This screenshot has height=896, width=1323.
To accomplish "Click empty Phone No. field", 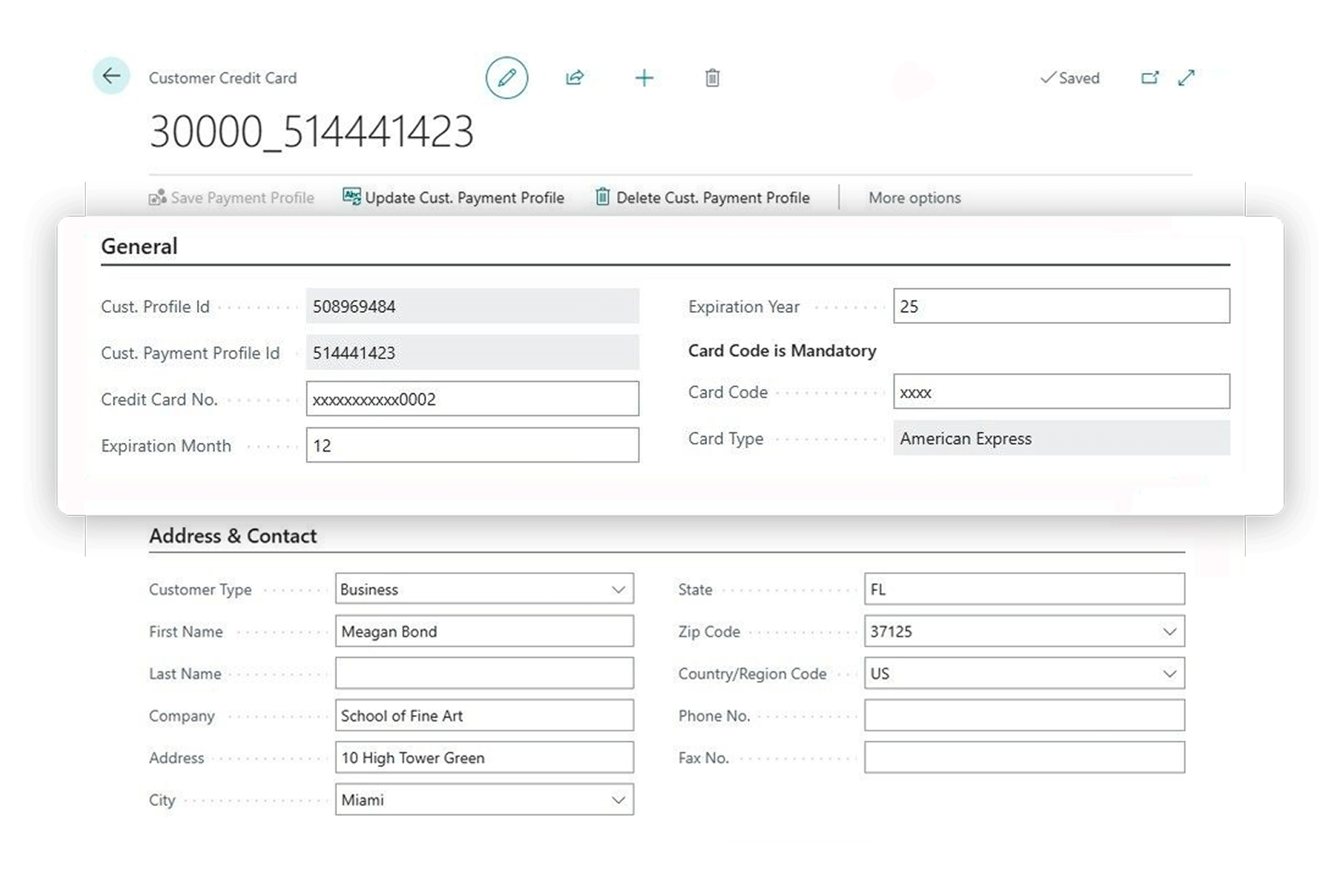I will tap(1024, 715).
